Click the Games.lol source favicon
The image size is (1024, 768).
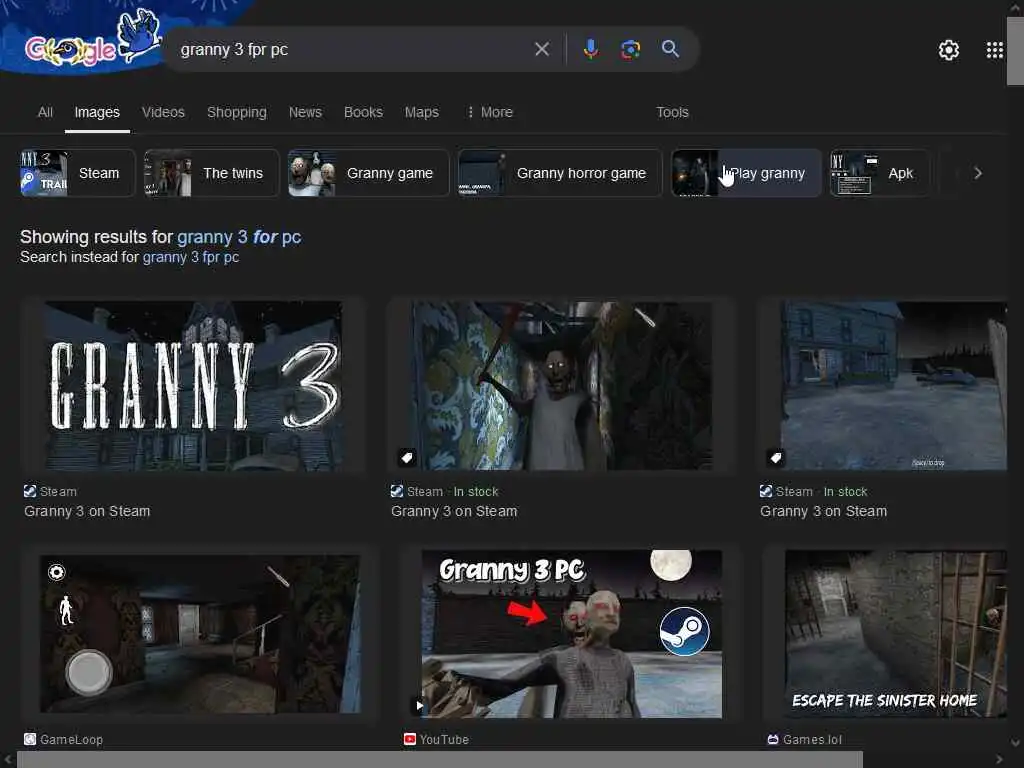[773, 739]
